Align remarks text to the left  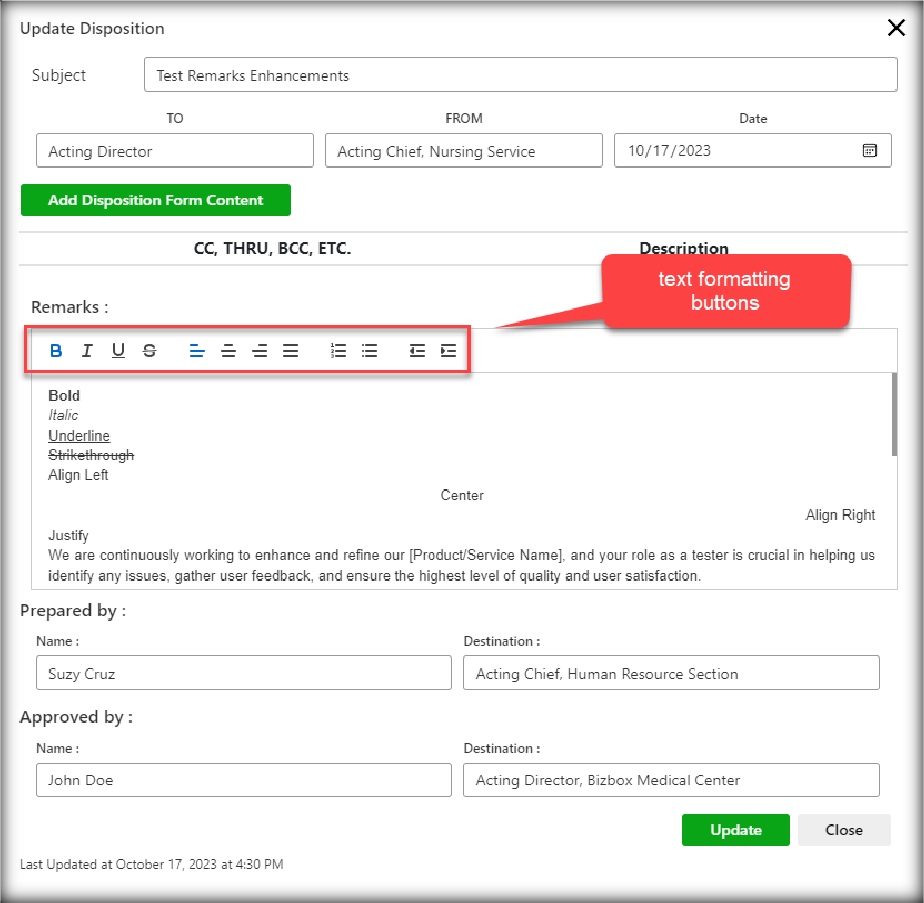click(x=197, y=351)
